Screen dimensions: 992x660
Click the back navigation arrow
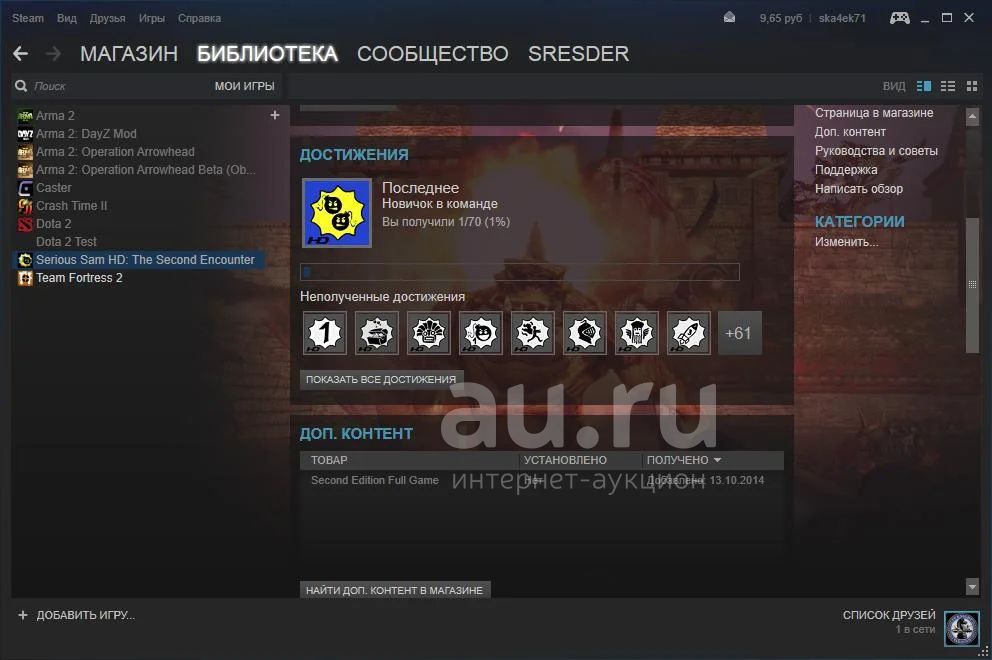click(x=20, y=54)
